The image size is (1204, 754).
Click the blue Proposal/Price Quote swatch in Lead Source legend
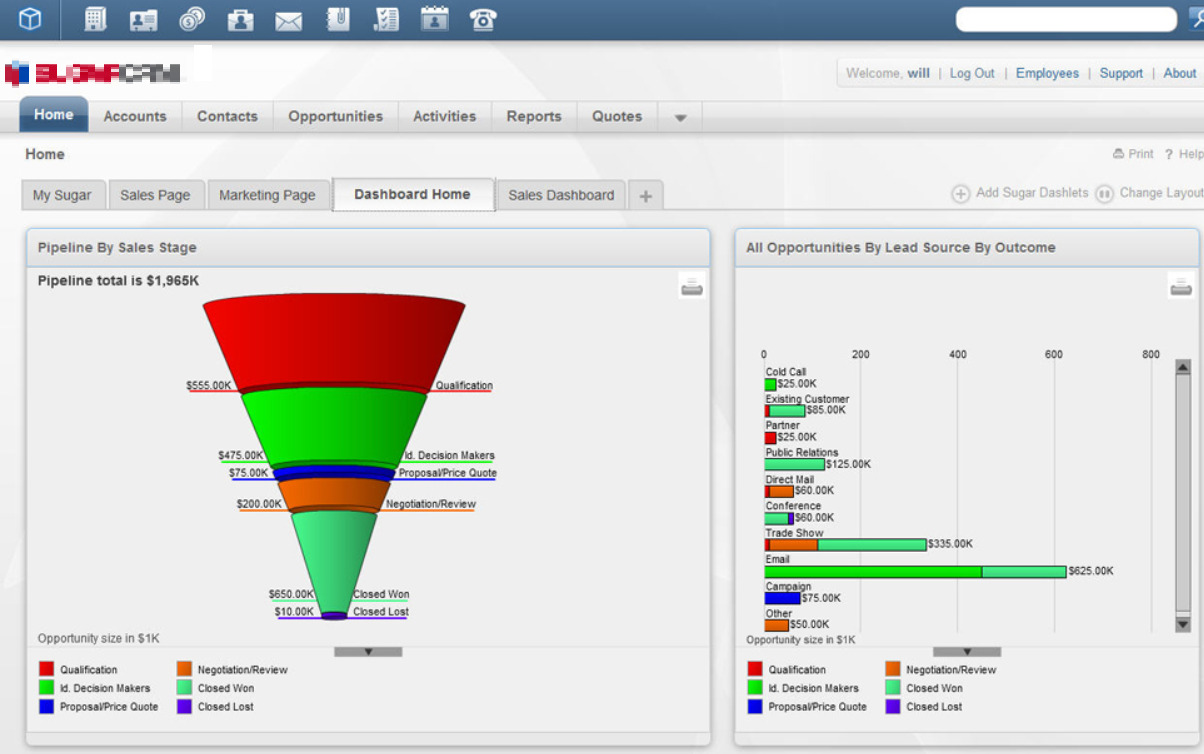tap(755, 707)
